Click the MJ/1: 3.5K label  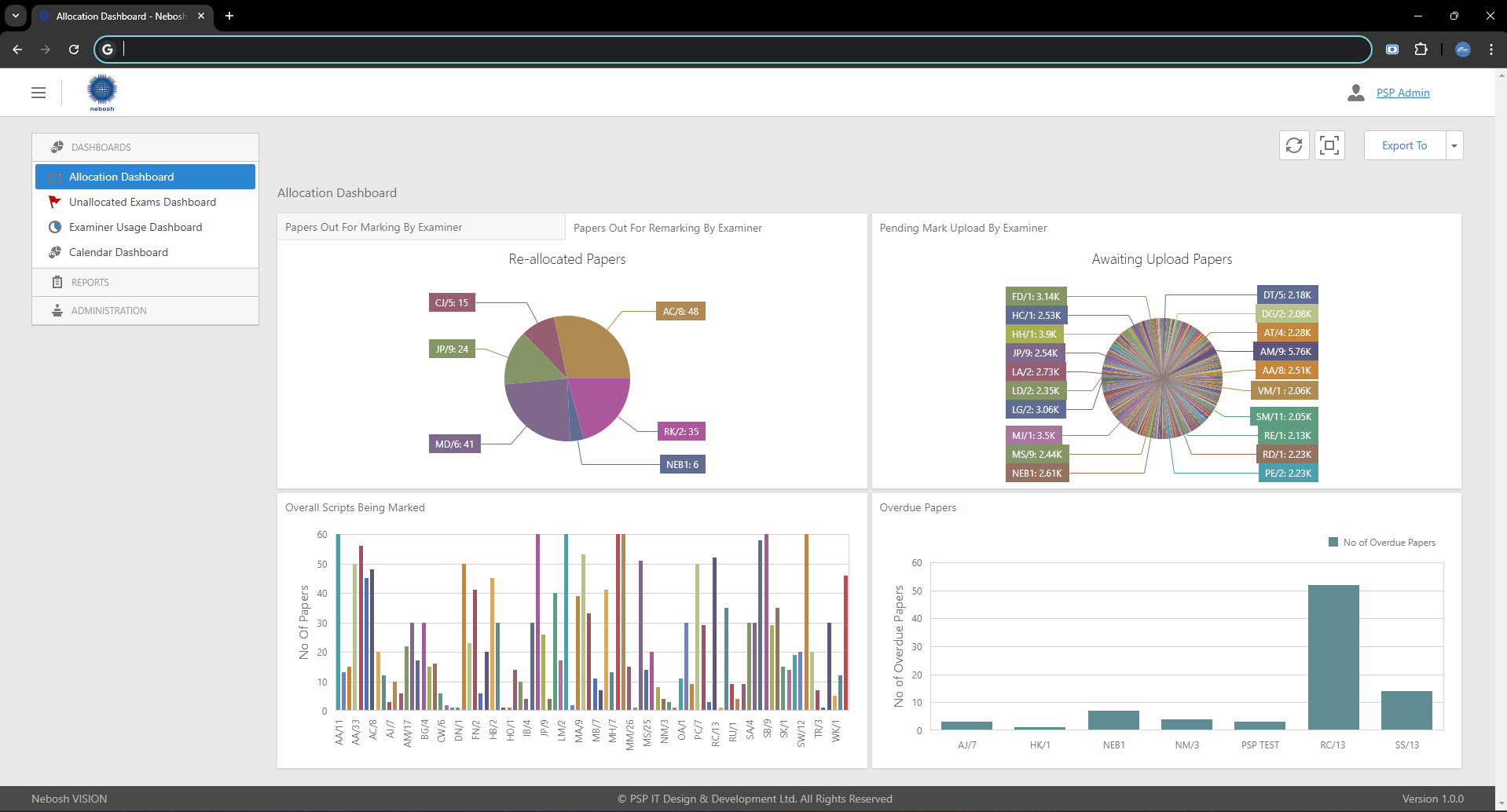(x=1033, y=435)
